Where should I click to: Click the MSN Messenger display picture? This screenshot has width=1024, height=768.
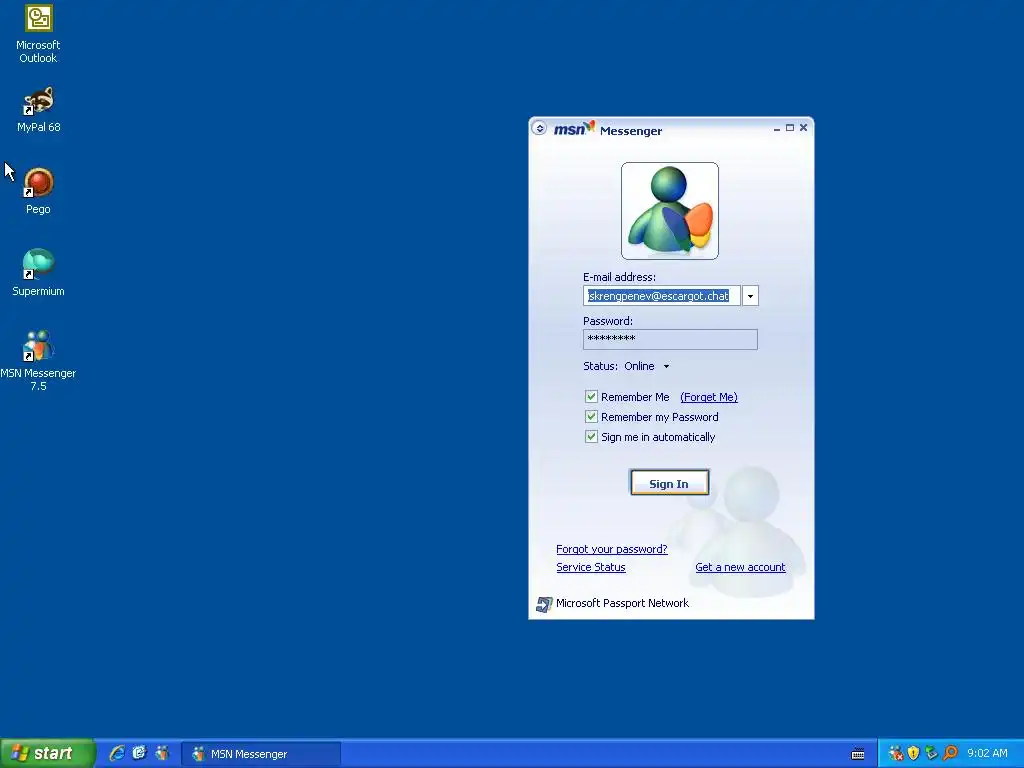pyautogui.click(x=669, y=210)
